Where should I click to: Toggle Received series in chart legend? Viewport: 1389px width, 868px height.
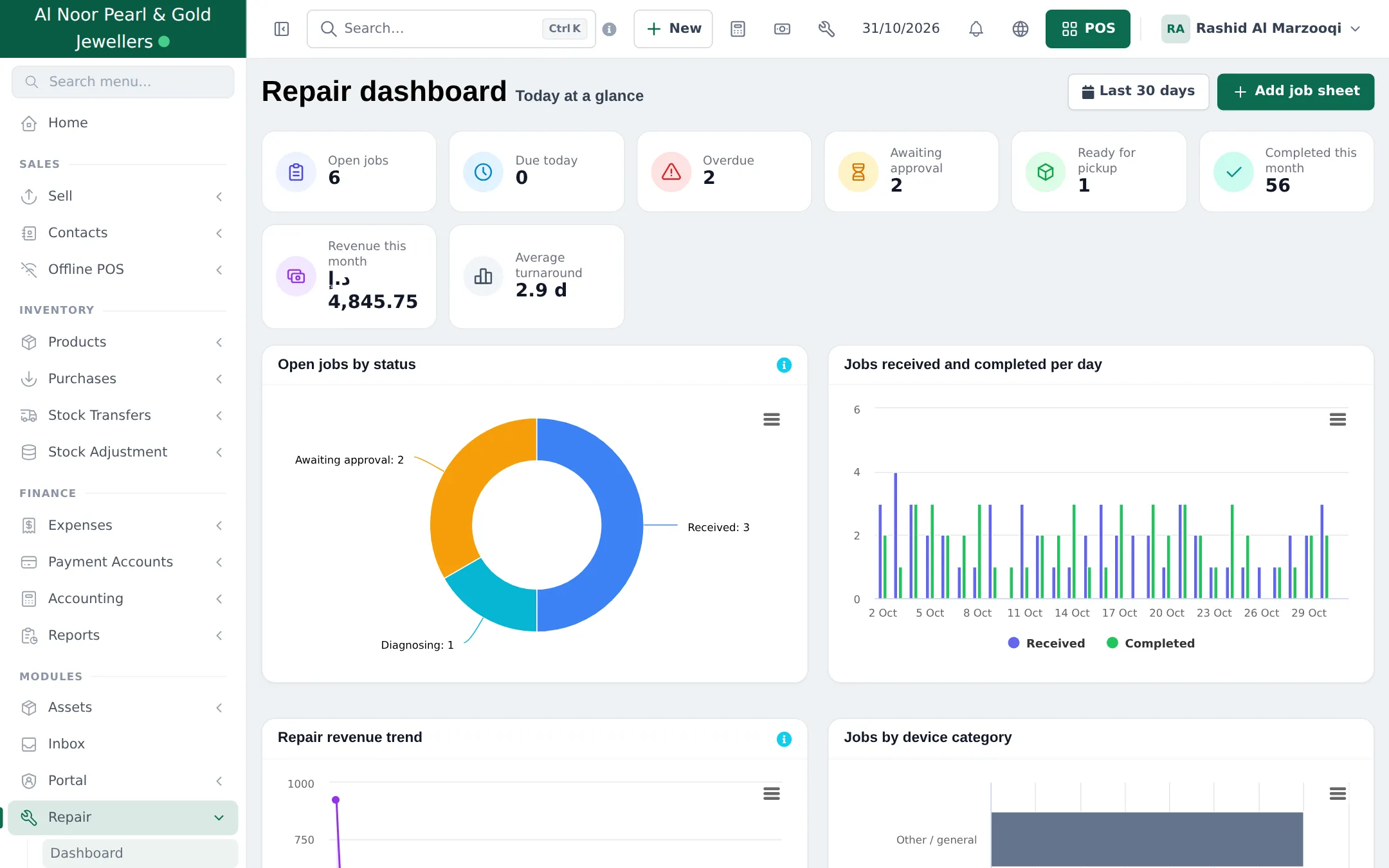(x=1046, y=643)
